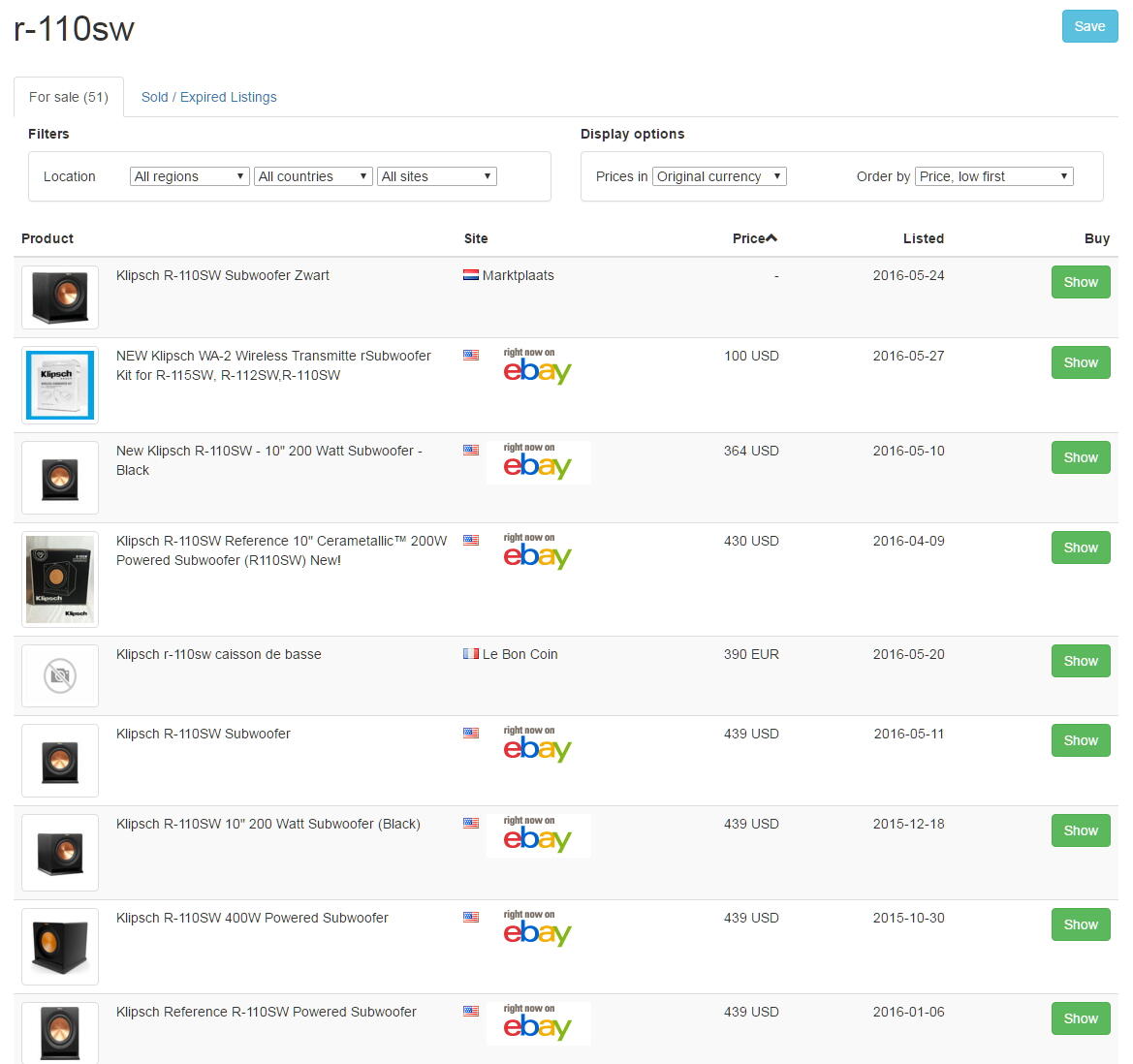Click eBay logo on 2015-12-18 row

pyautogui.click(x=538, y=835)
